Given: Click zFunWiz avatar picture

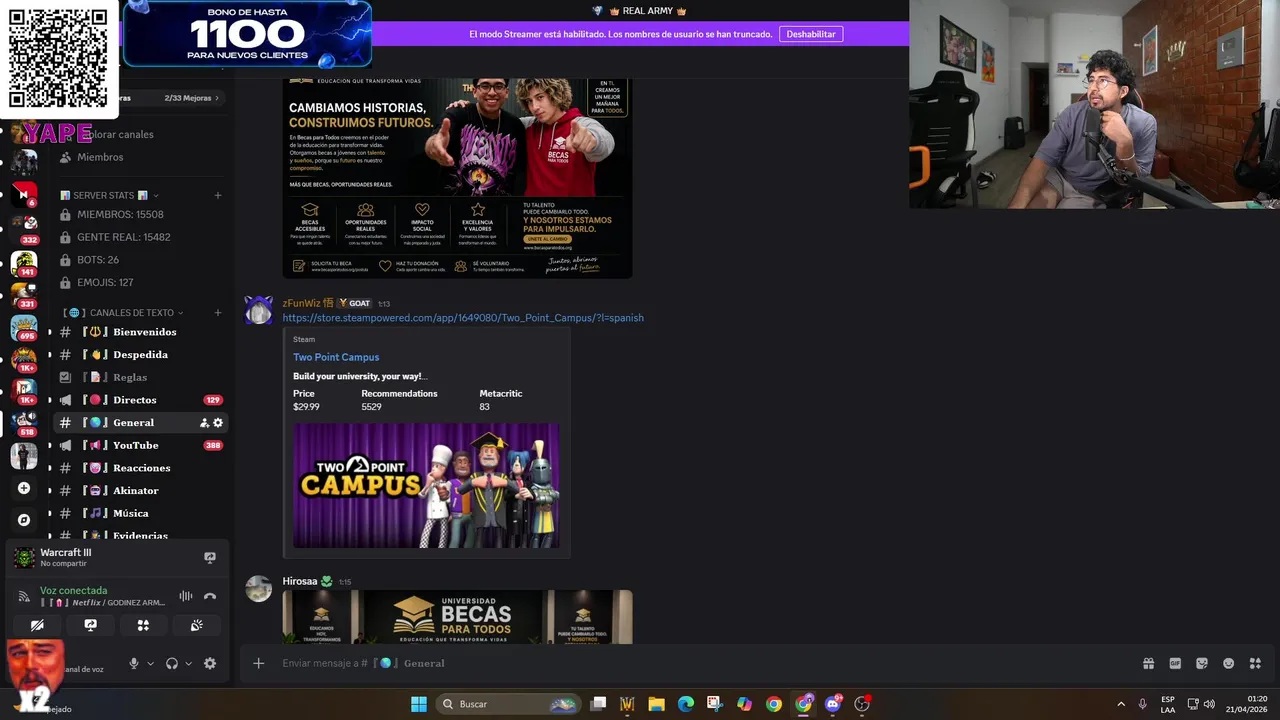Looking at the screenshot, I should click(x=259, y=311).
